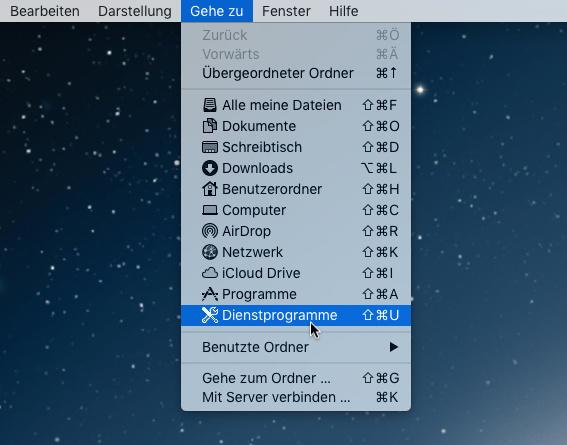Click the Netzwerk globe icon
Viewport: 567px width, 445px height.
point(210,252)
